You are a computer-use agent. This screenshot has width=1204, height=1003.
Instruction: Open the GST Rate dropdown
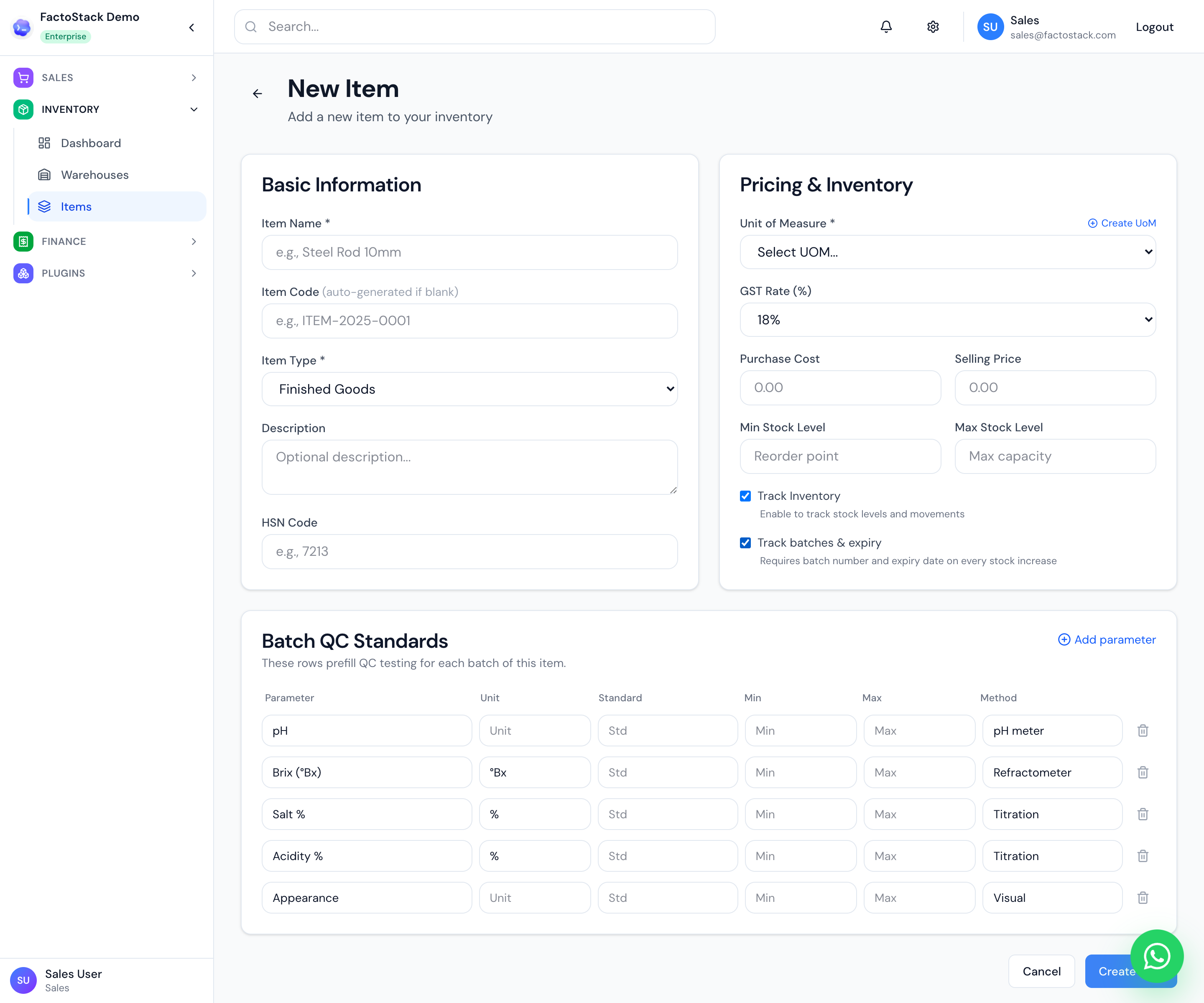[948, 320]
